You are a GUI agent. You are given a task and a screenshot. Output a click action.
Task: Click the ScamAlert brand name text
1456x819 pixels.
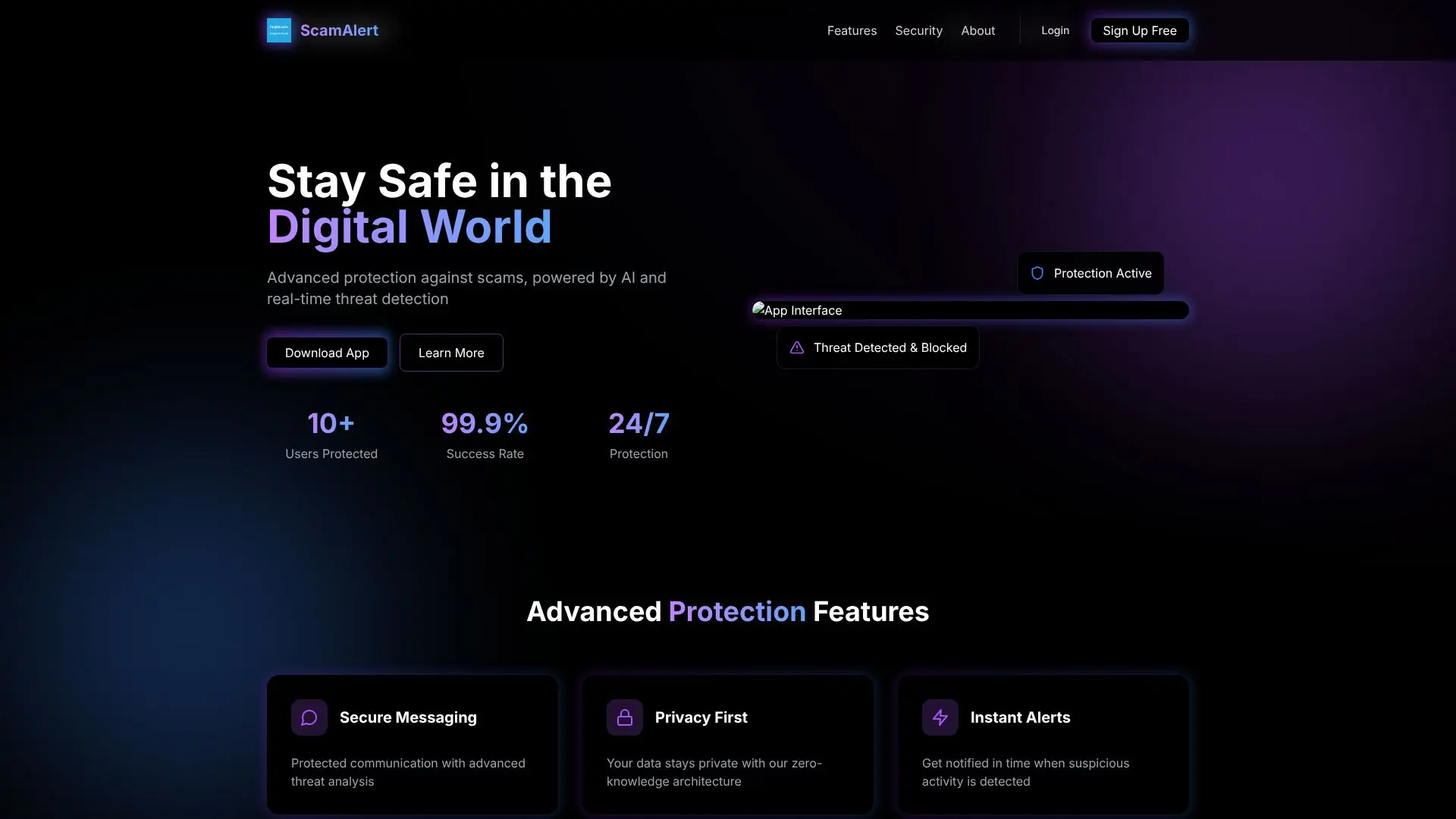click(x=339, y=30)
